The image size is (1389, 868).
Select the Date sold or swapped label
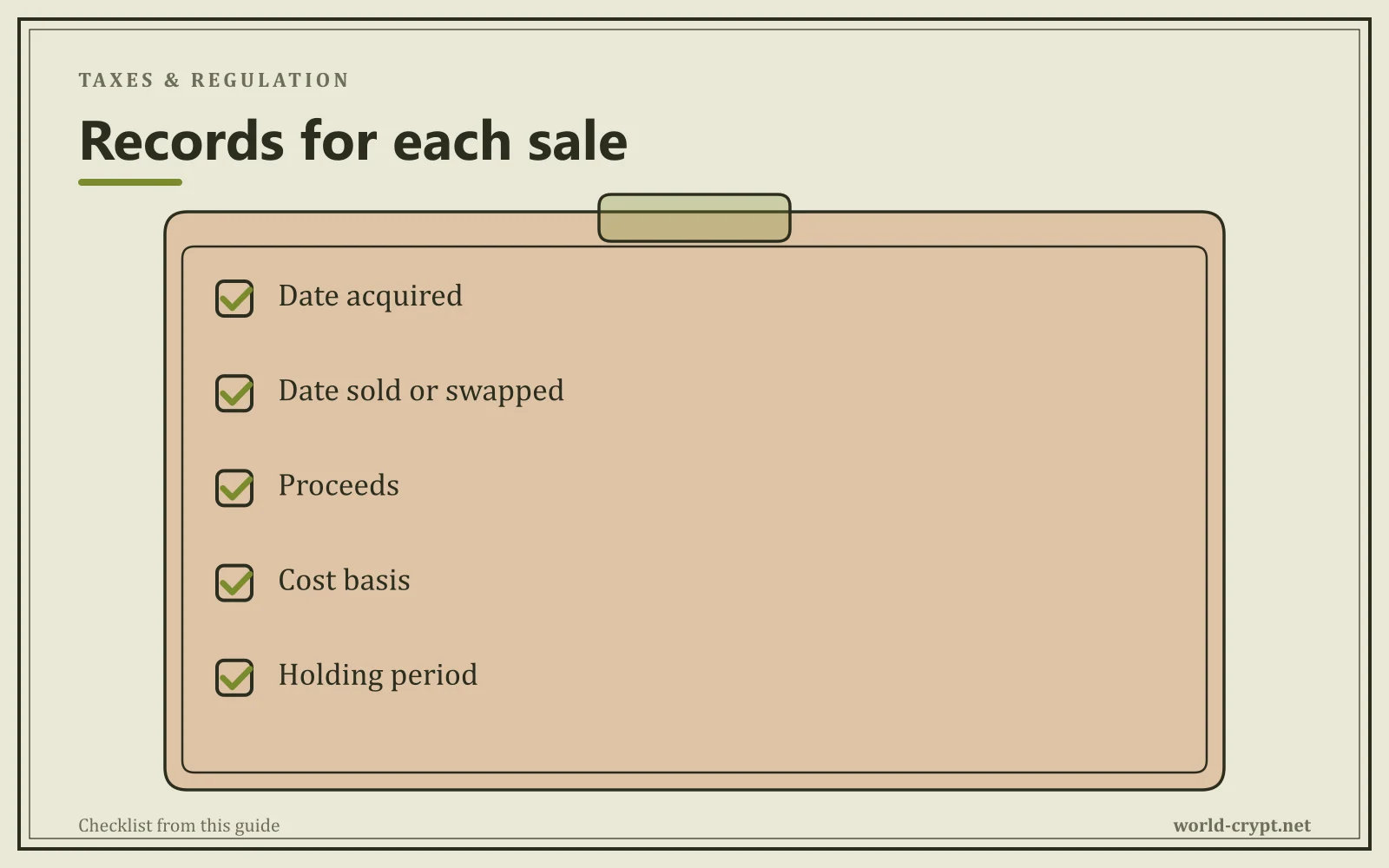pos(421,391)
